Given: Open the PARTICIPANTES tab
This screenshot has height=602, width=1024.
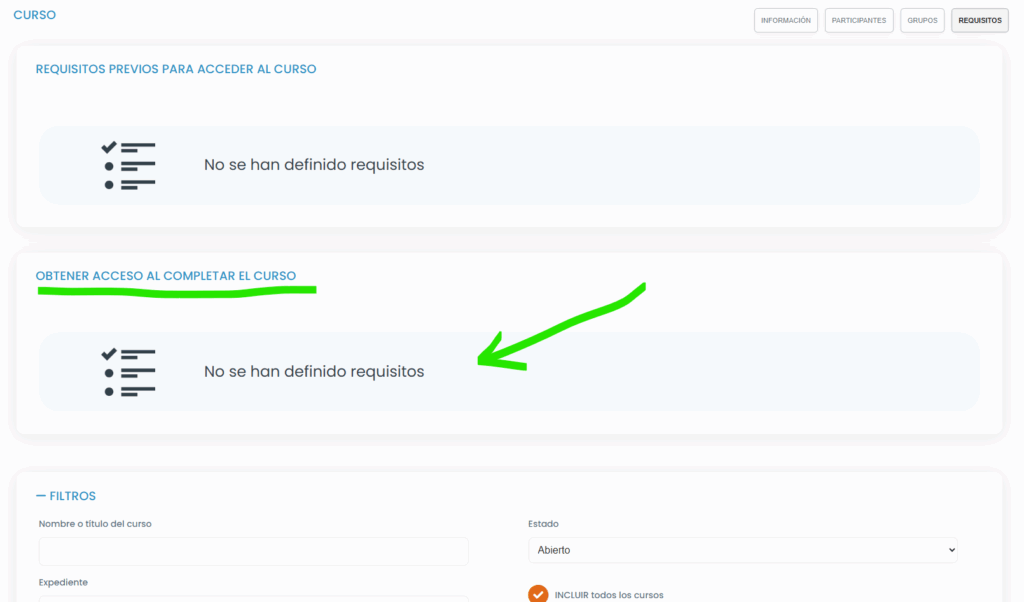Looking at the screenshot, I should coord(859,20).
